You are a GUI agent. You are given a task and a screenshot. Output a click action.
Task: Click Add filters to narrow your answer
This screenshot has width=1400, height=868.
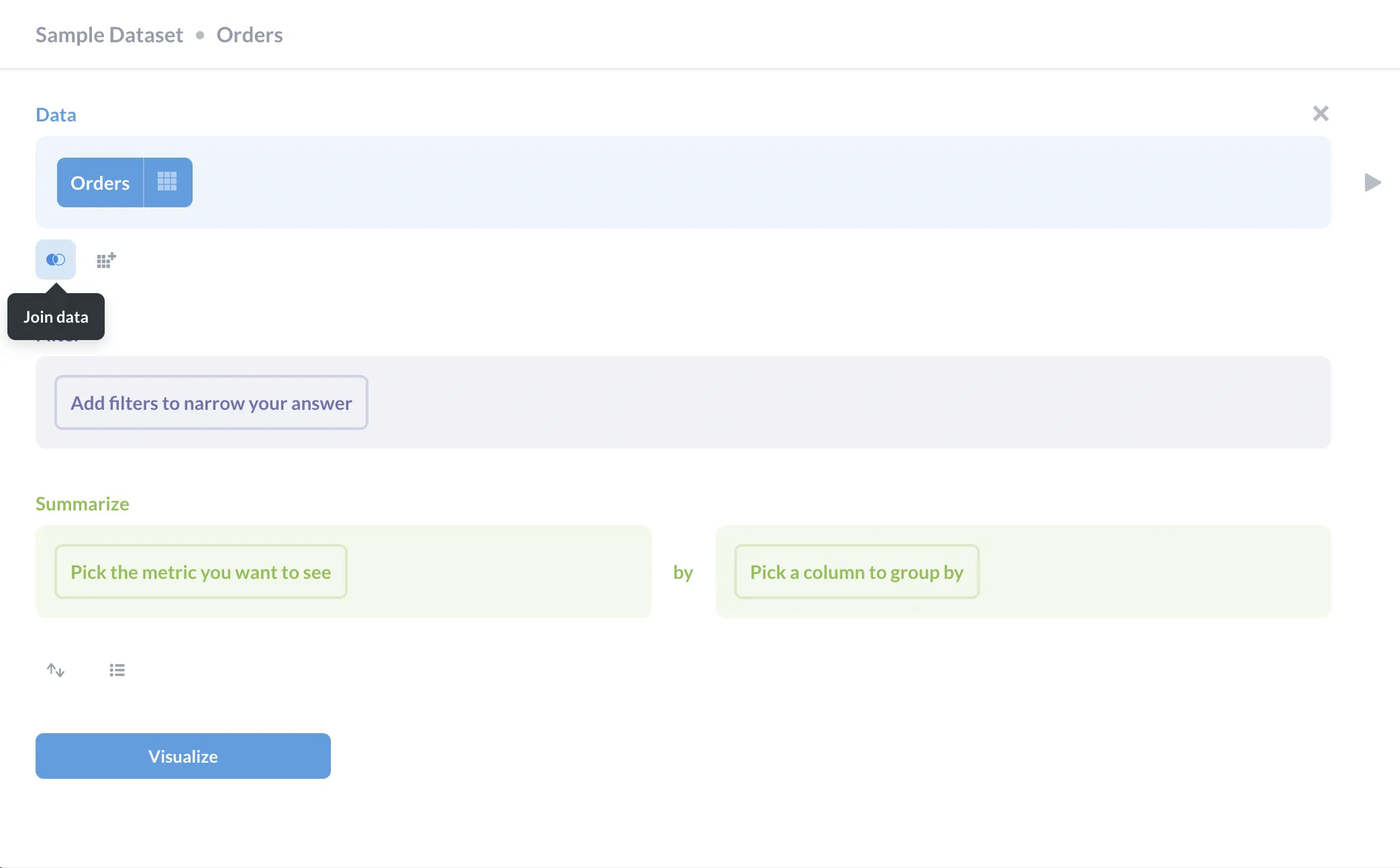tap(211, 402)
